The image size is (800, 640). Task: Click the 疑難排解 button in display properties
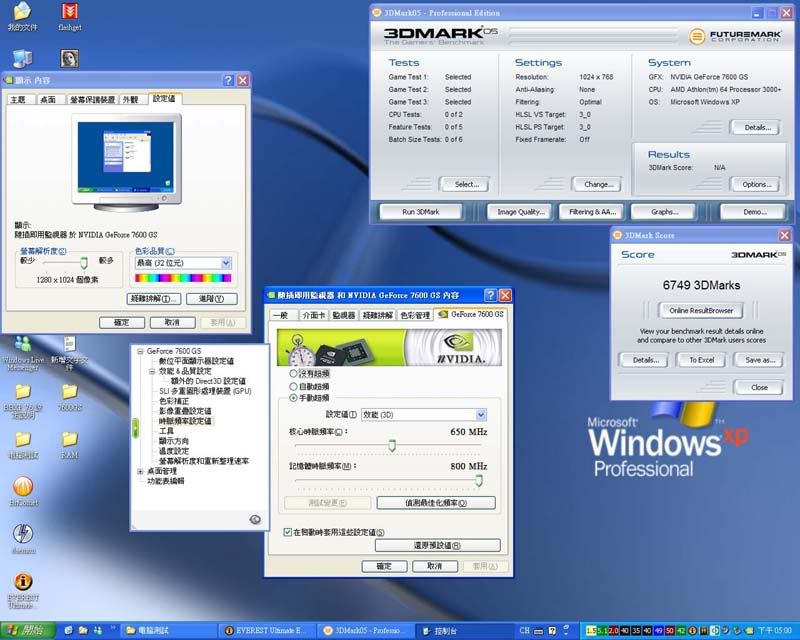point(154,299)
